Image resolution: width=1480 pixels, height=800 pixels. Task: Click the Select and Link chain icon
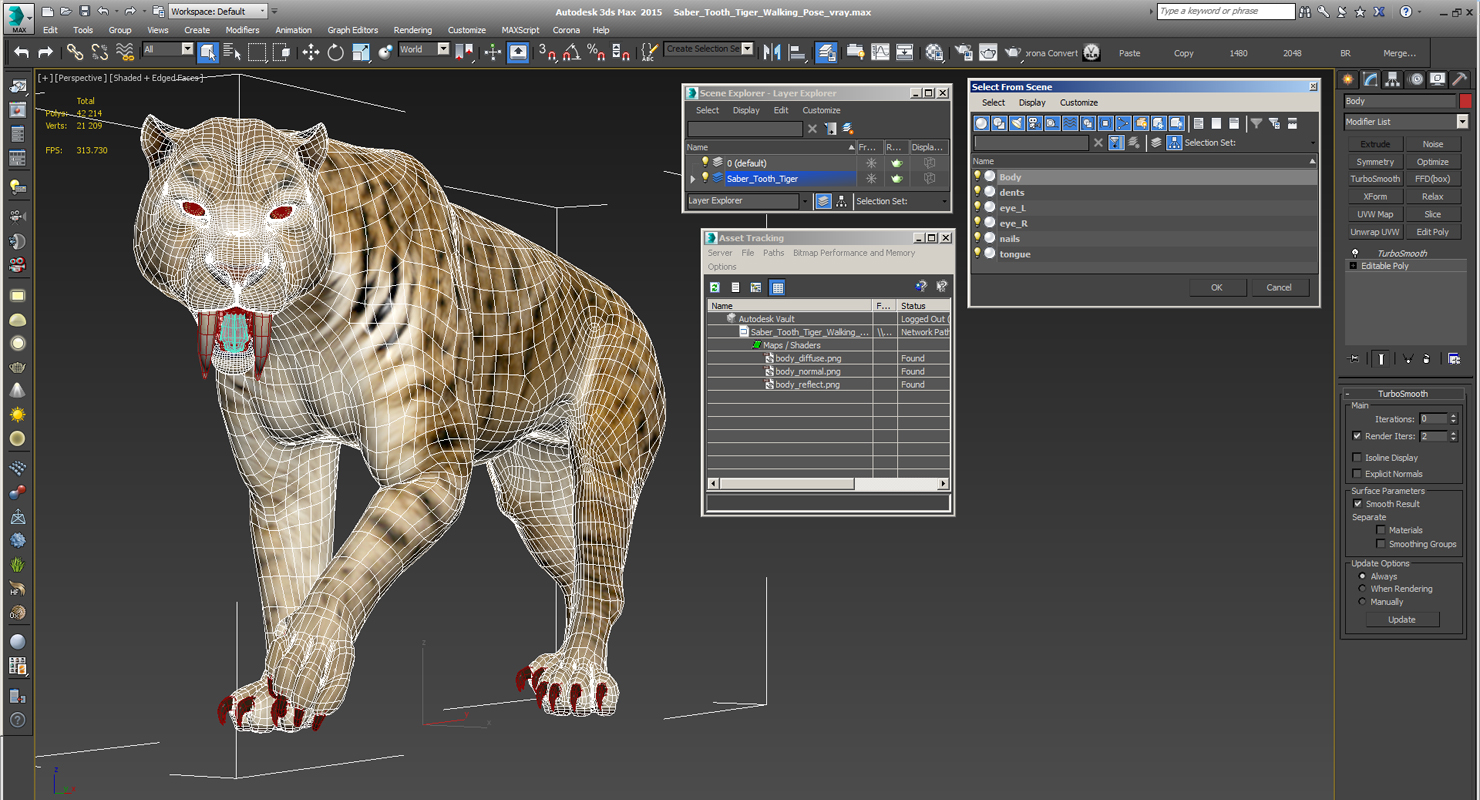75,52
